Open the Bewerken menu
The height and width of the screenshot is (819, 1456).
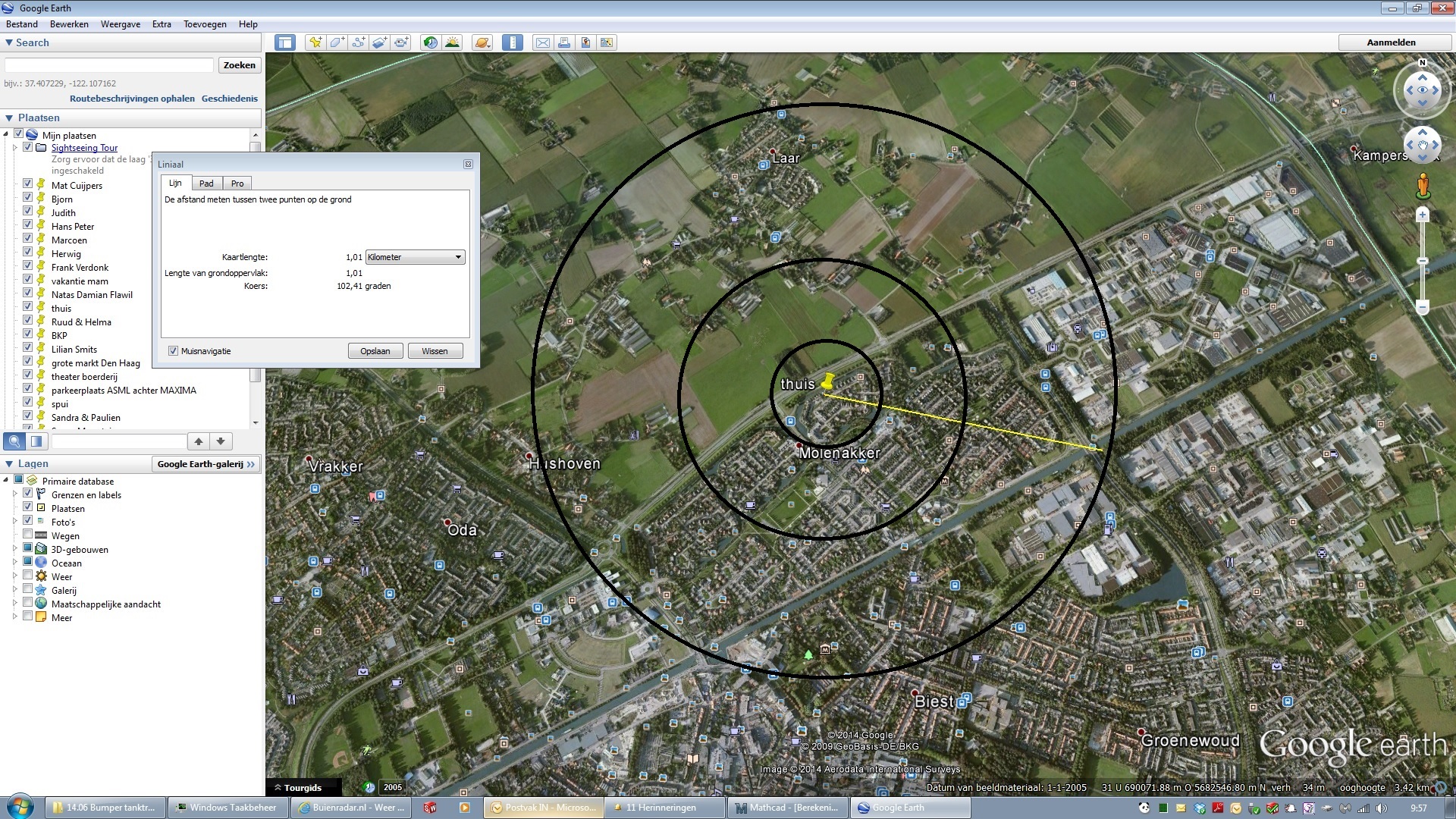coord(69,24)
